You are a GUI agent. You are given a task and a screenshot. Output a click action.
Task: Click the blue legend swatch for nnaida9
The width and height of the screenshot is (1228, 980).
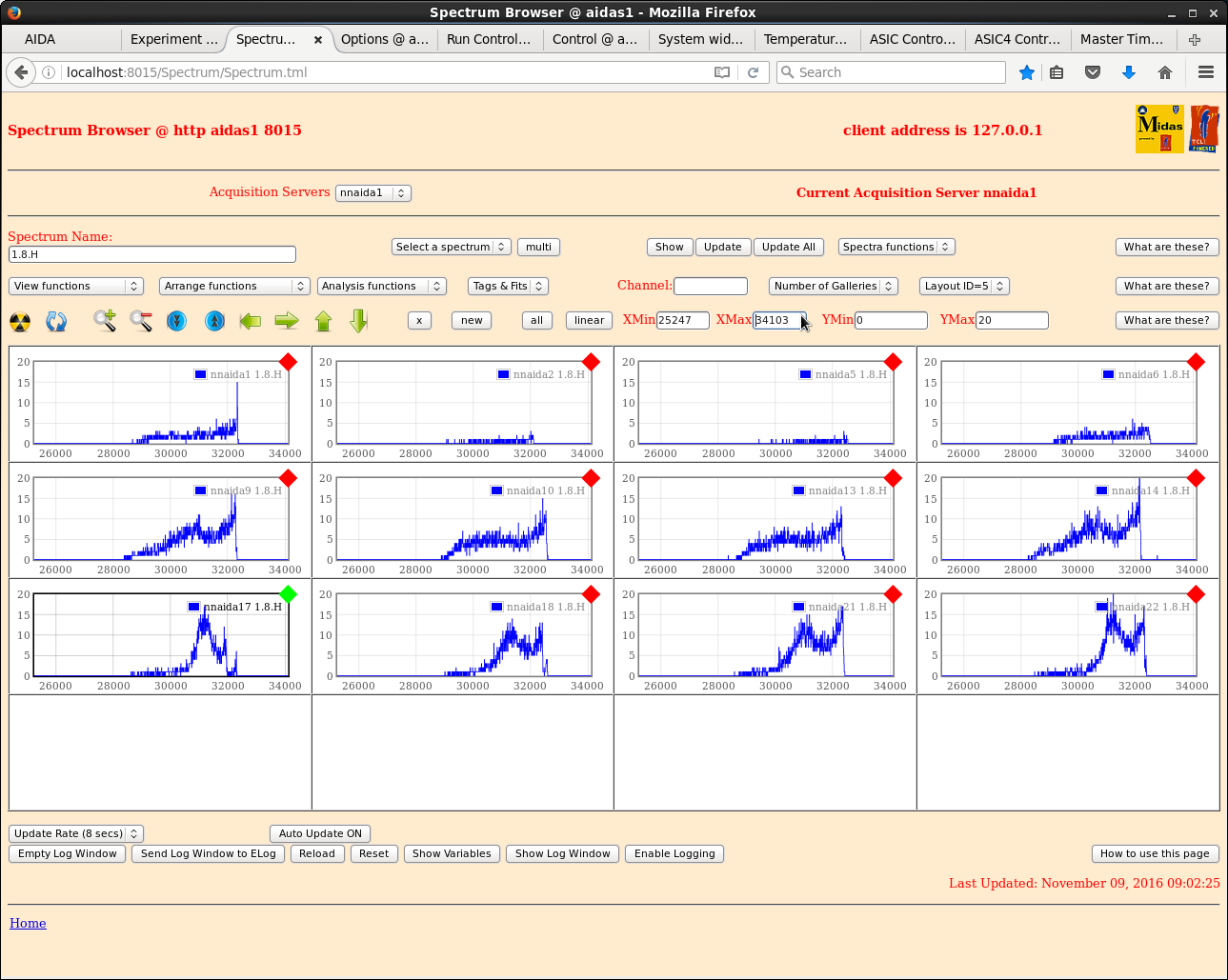pyautogui.click(x=200, y=490)
